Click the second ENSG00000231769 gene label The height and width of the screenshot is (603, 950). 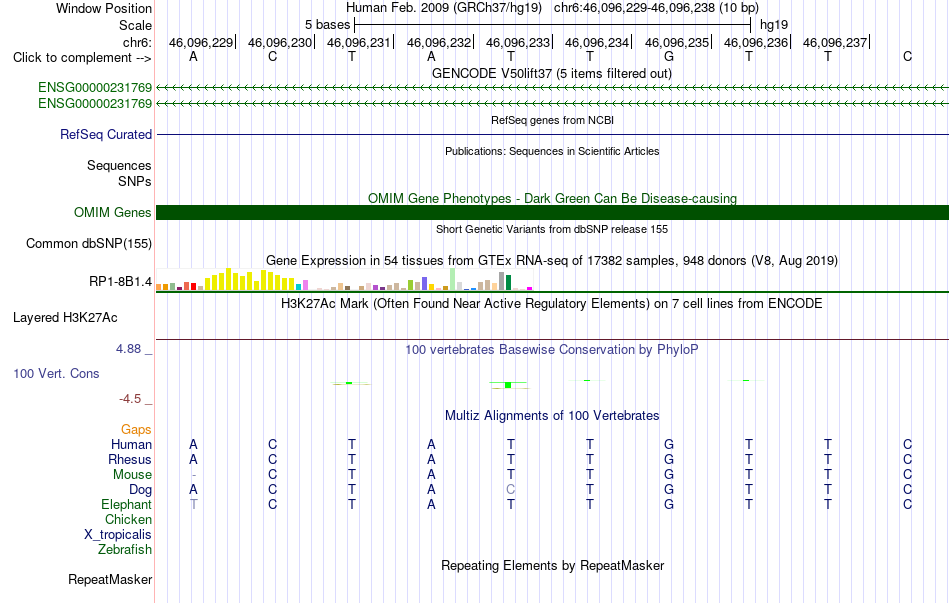95,104
